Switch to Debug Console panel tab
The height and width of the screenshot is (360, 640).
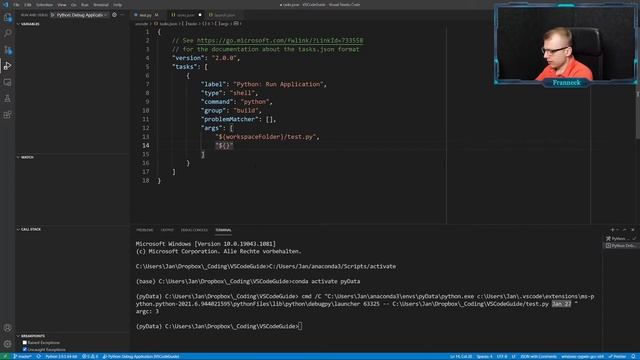pos(194,230)
